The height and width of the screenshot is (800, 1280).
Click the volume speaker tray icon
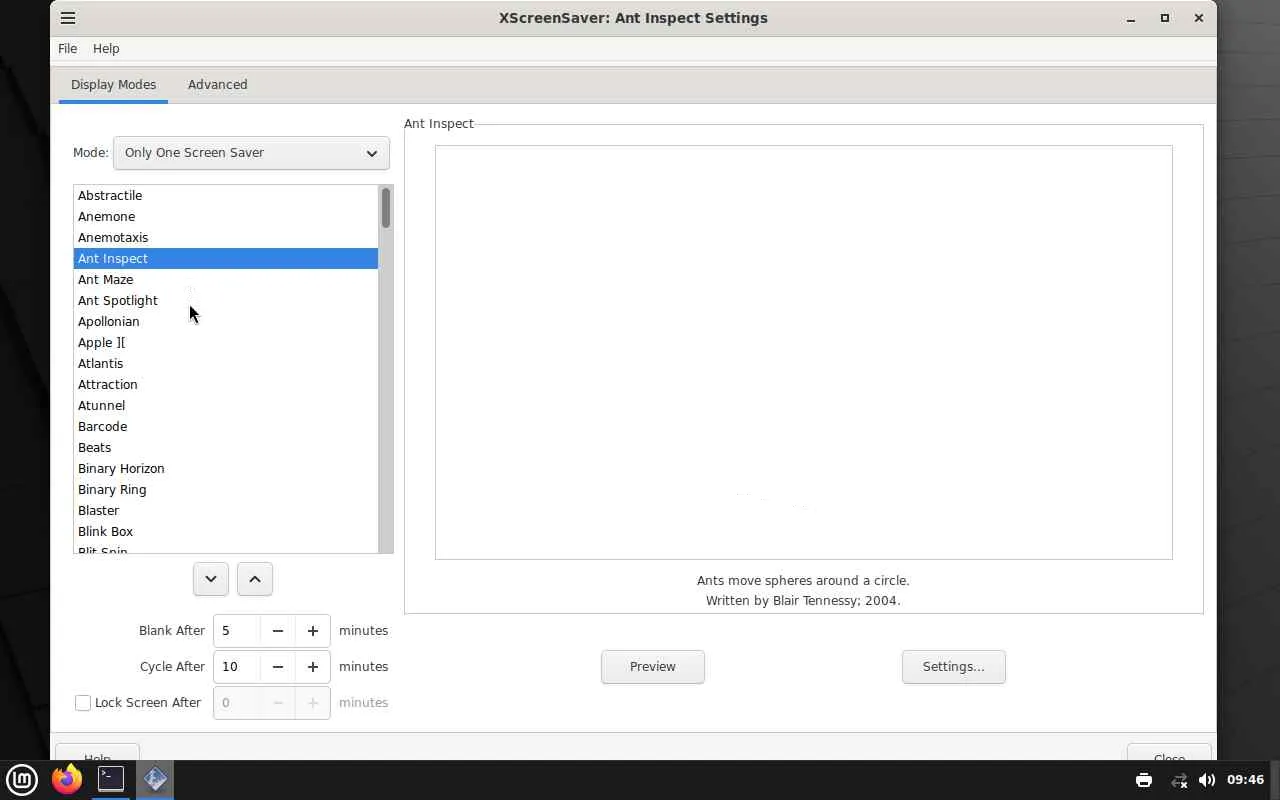pos(1207,780)
